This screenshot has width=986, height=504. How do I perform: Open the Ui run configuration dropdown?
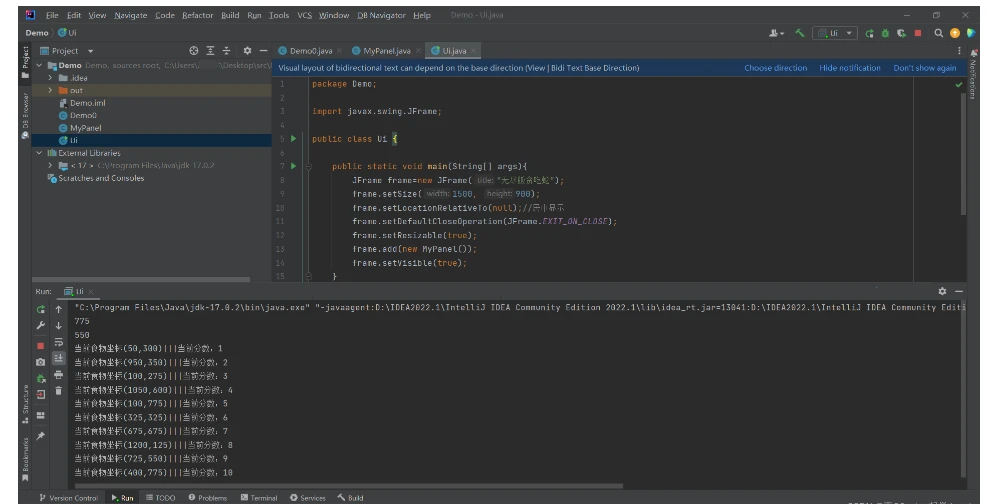click(x=836, y=33)
